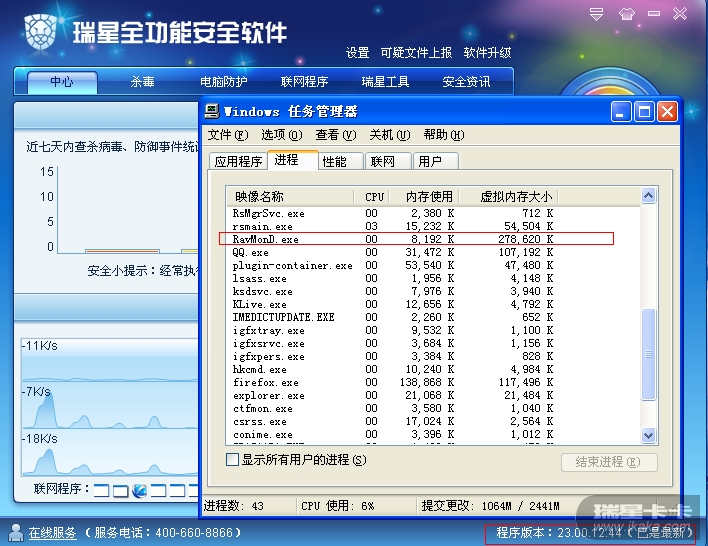708x546 pixels.
Task: Close the Rising security software window
Action: click(680, 14)
